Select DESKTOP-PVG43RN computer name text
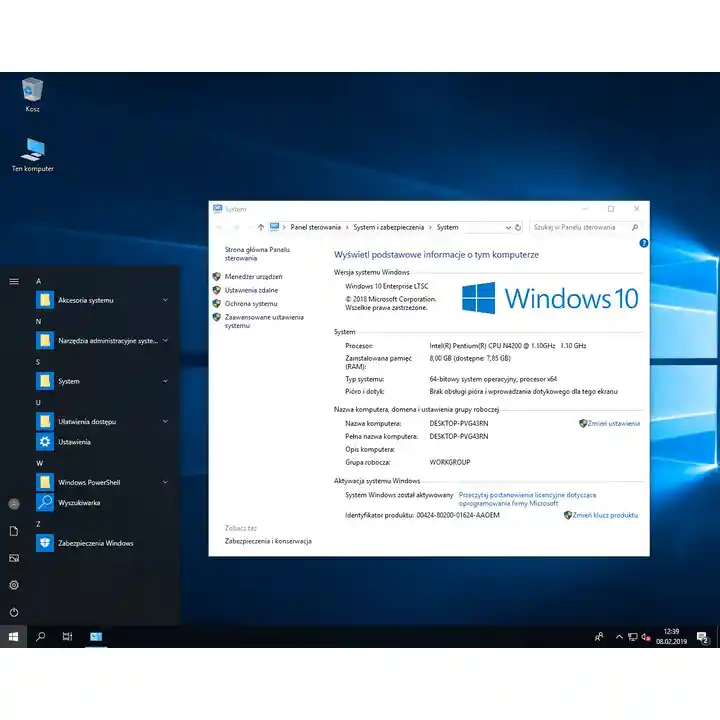Screen dimensions: 720x720 [459, 423]
